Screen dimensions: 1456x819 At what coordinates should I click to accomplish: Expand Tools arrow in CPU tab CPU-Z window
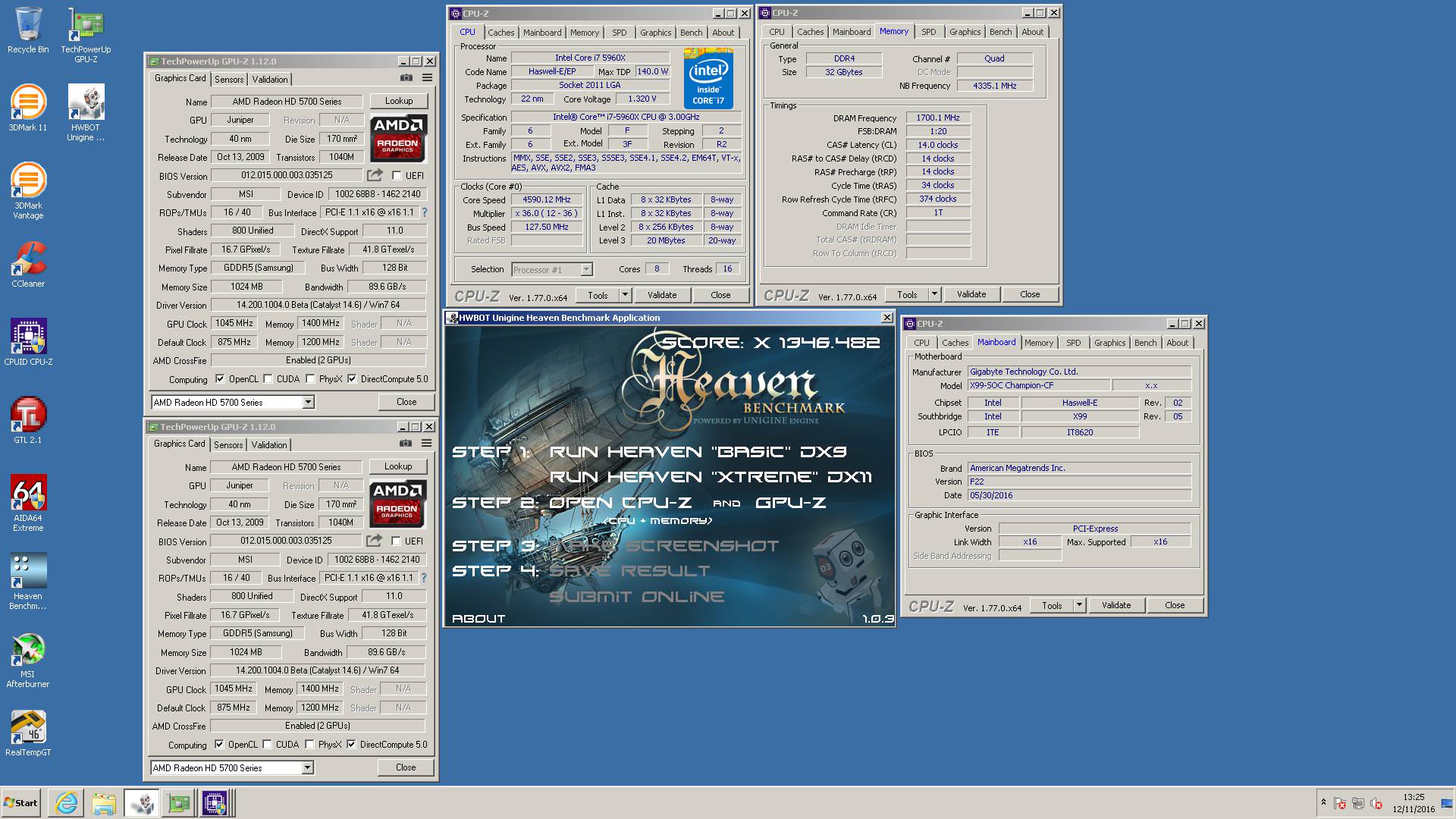click(626, 295)
